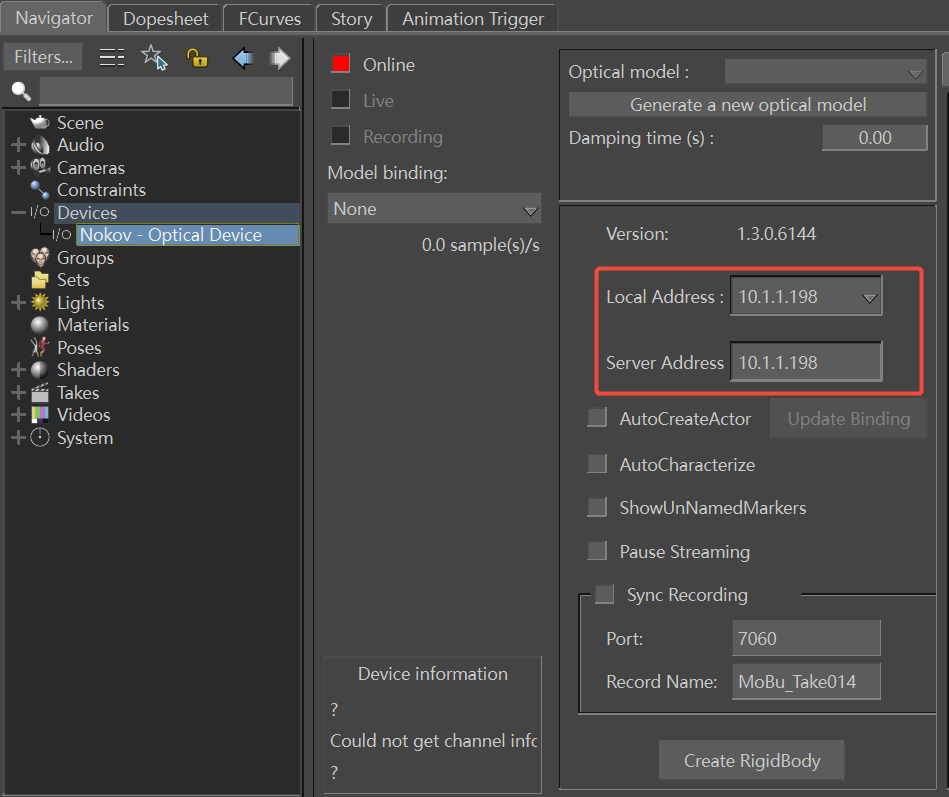Click the star favorites cursor icon
Screen dimensions: 949x797
154,57
